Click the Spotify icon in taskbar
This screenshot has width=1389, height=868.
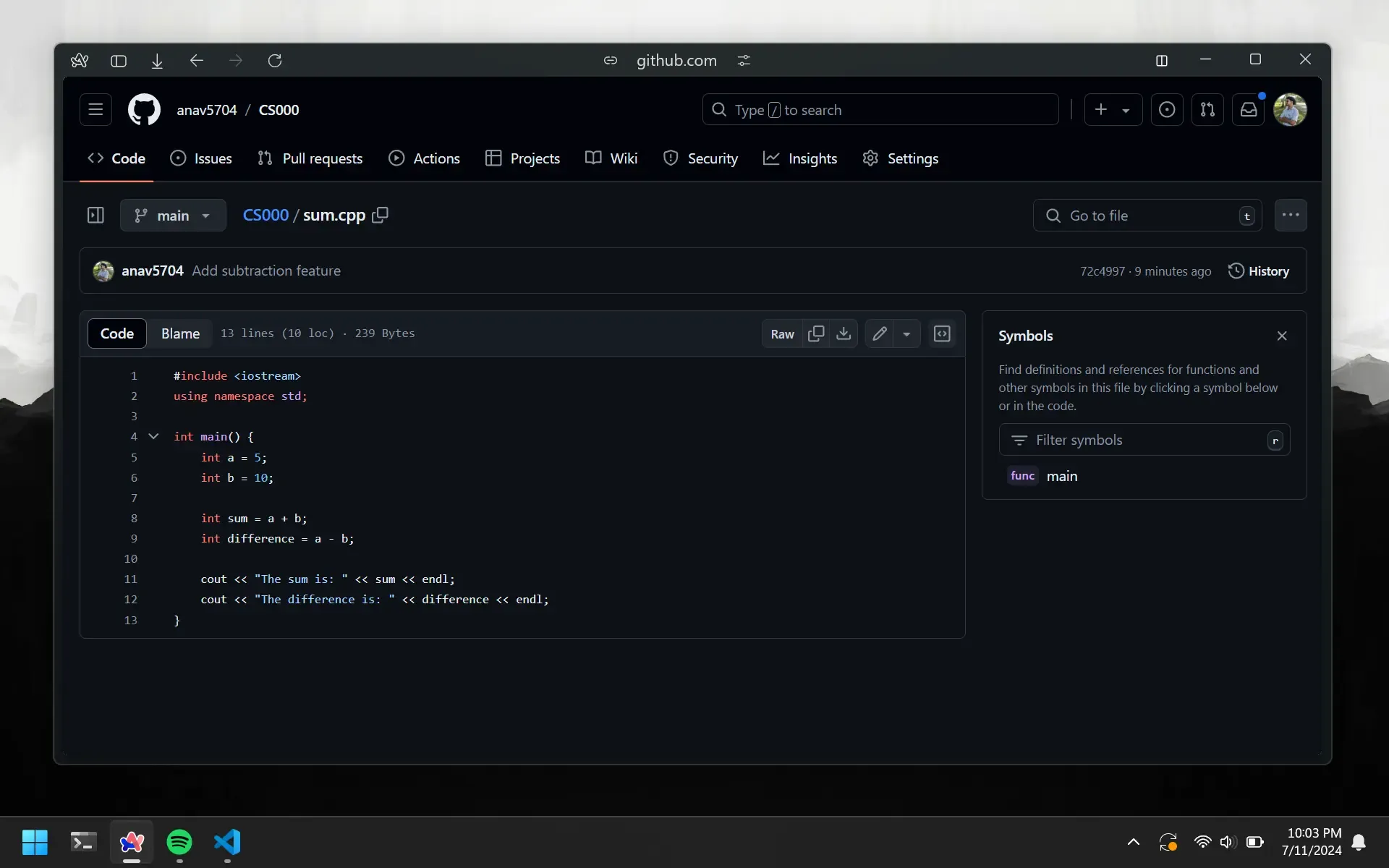[x=179, y=843]
